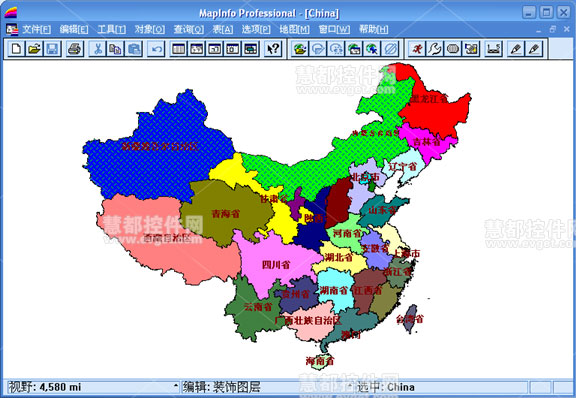Open the 文件[F] menu
The height and width of the screenshot is (398, 576).
pos(36,29)
